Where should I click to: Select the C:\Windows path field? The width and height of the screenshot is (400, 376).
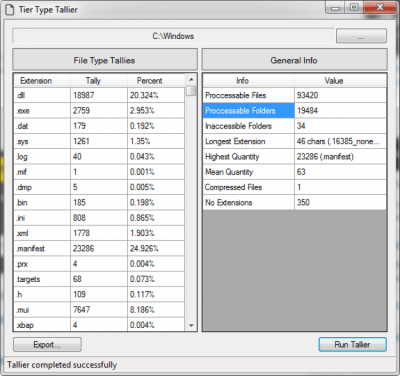pos(173,36)
